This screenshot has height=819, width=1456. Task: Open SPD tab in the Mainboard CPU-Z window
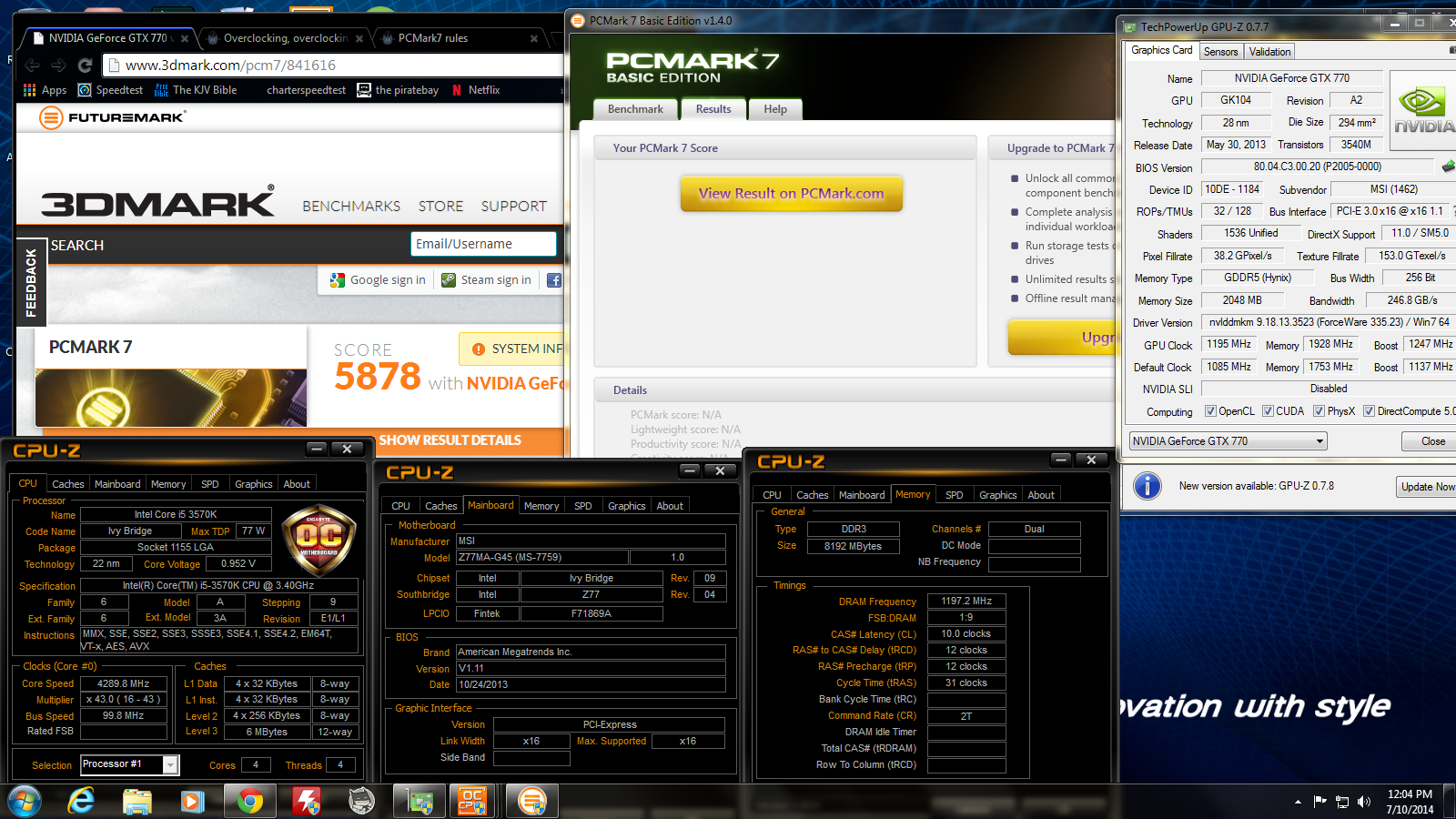[x=583, y=506]
